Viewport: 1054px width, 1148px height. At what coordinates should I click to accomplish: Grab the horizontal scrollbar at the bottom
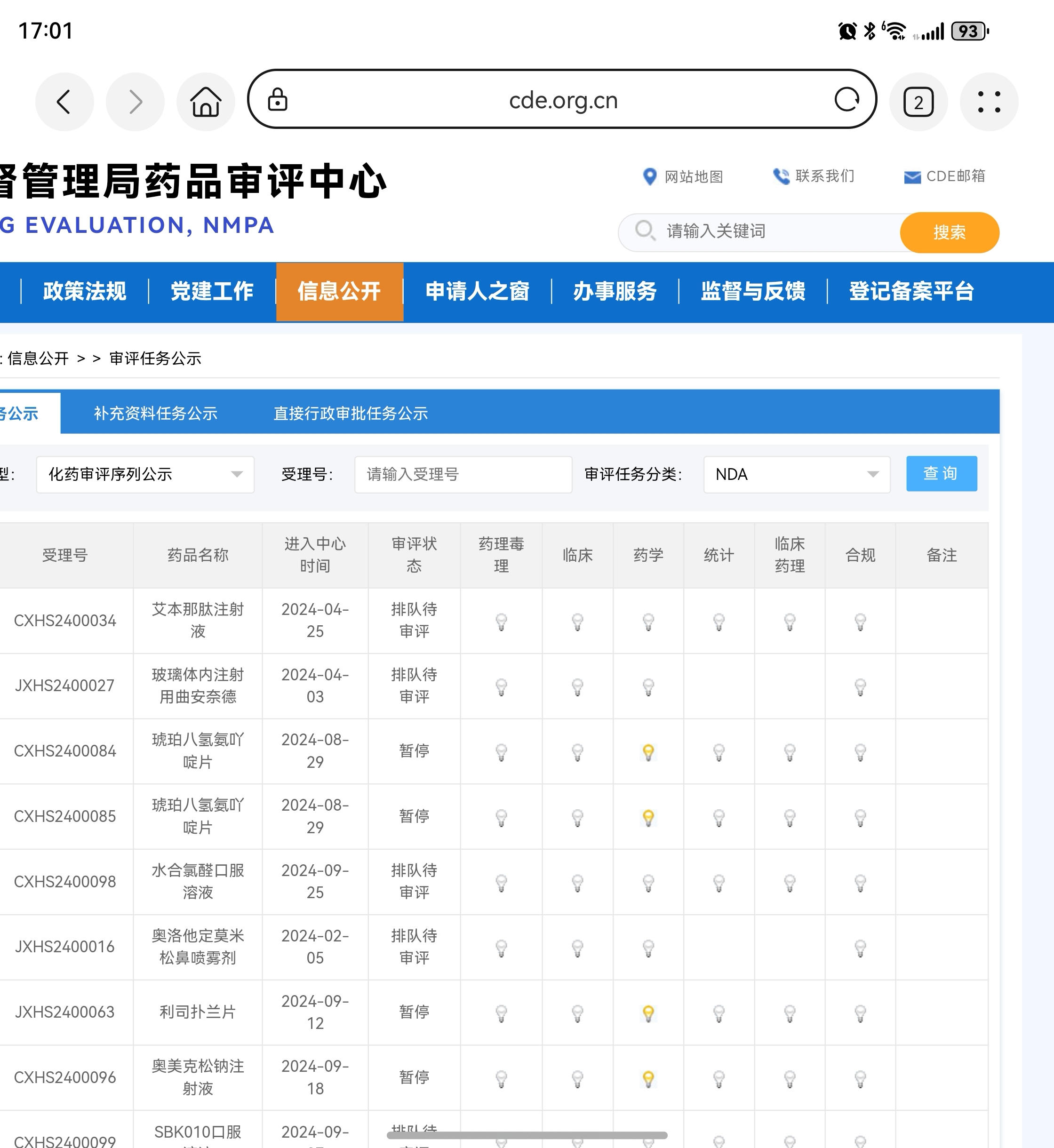click(527, 1135)
